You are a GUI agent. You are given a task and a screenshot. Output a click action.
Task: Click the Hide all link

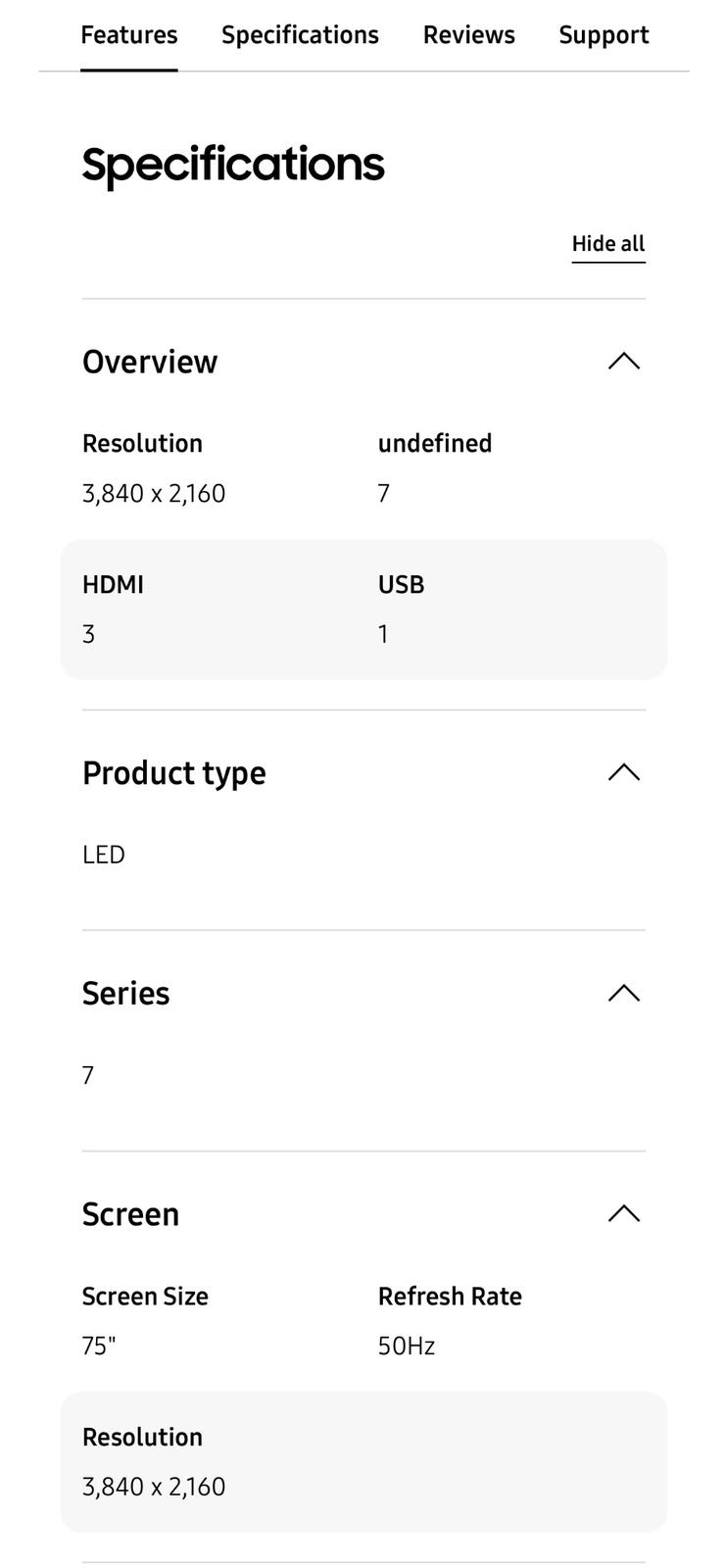pos(608,244)
